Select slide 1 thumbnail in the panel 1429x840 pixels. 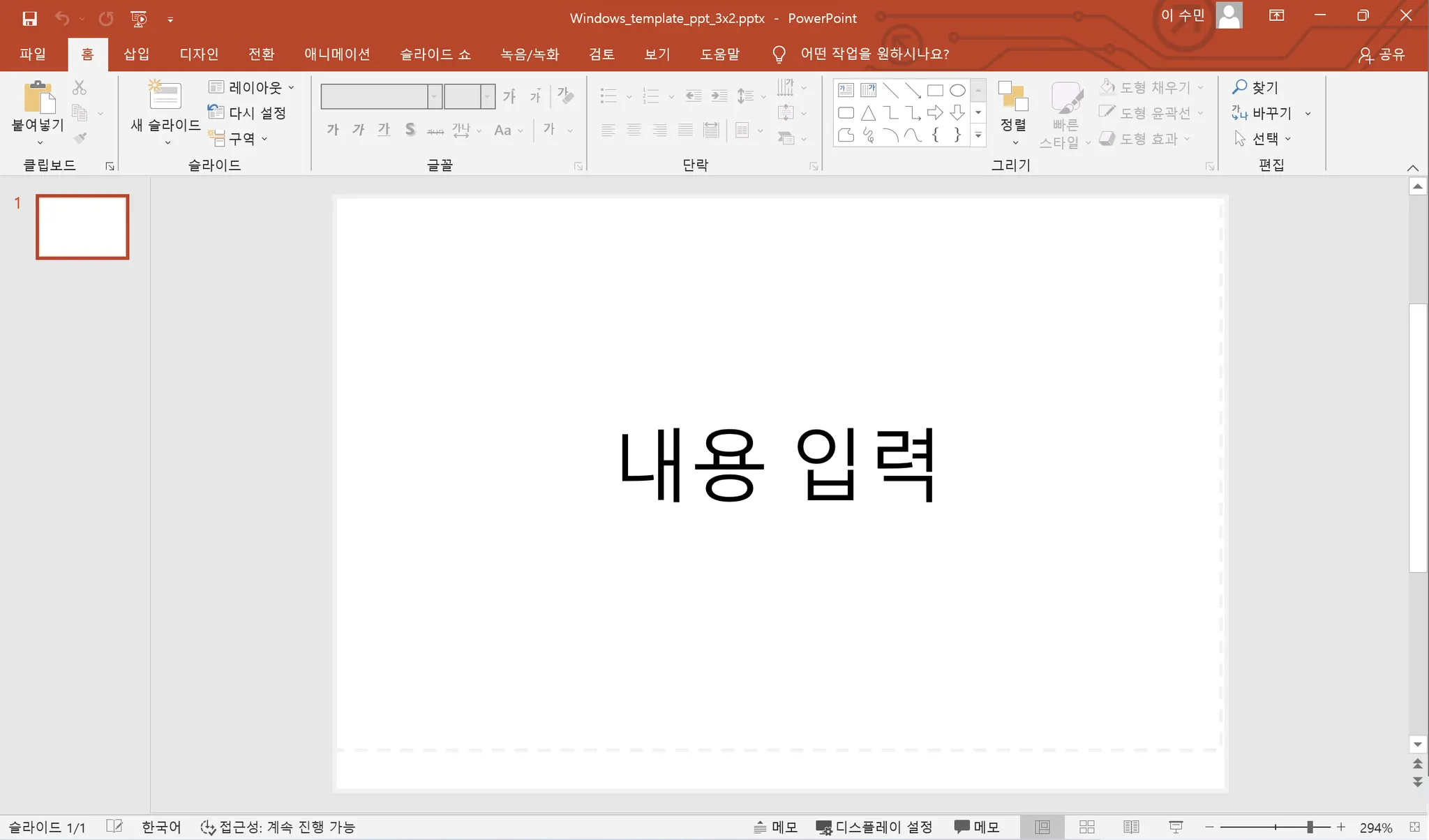click(82, 227)
